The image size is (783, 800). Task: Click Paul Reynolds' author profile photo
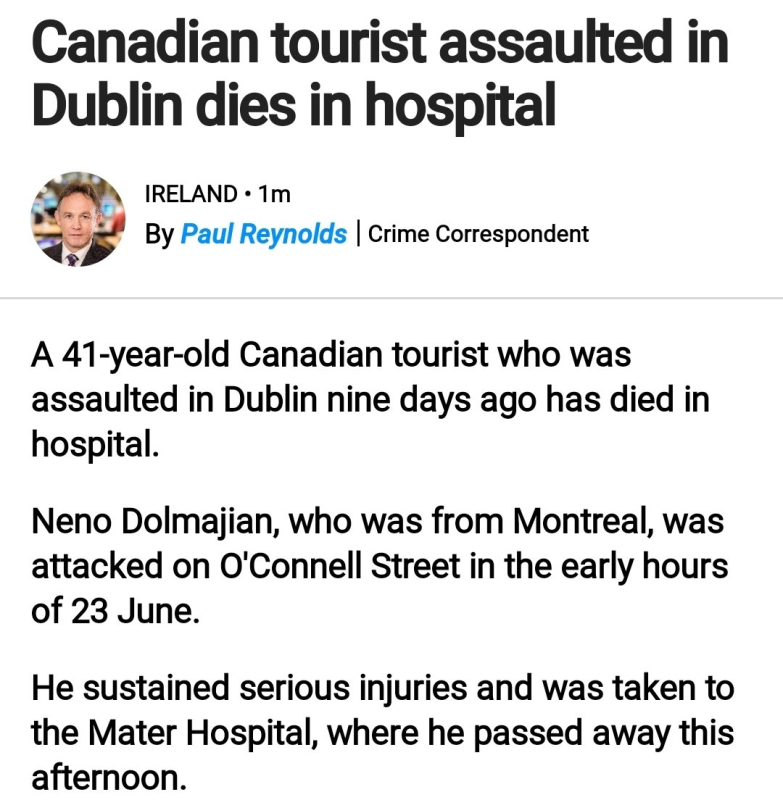click(x=79, y=218)
